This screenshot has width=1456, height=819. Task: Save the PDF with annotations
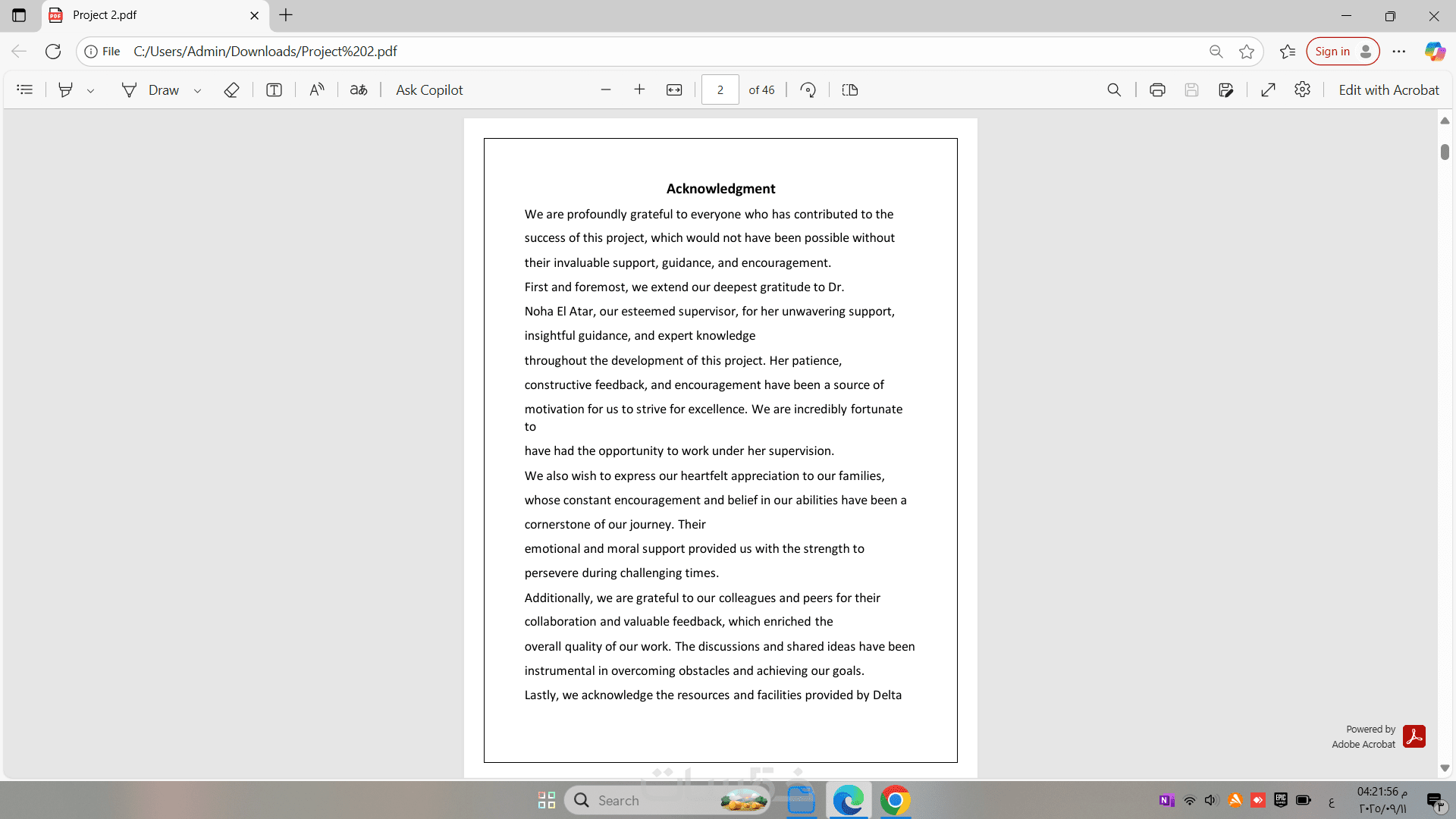[x=1227, y=89]
